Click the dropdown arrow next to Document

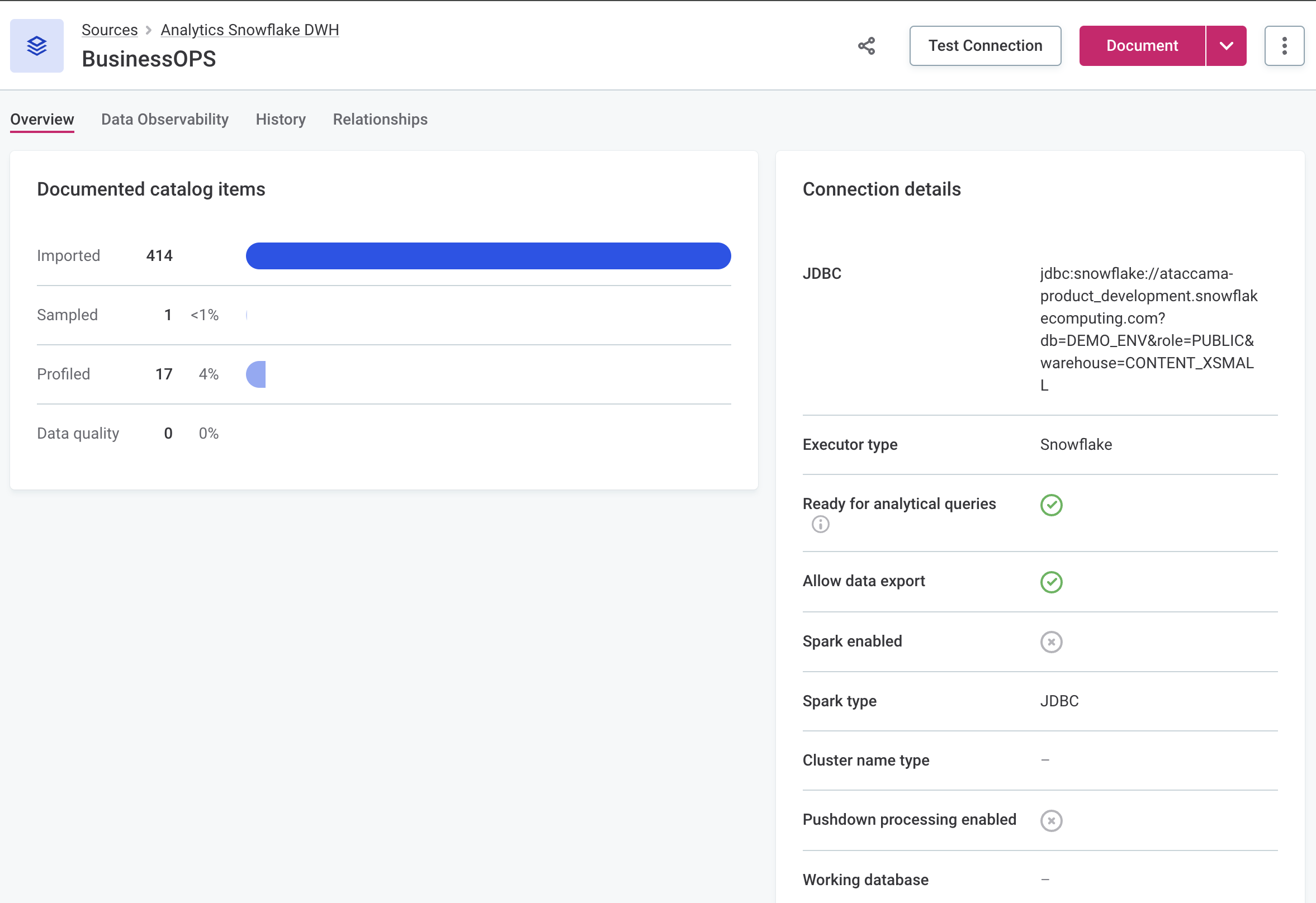(x=1227, y=46)
